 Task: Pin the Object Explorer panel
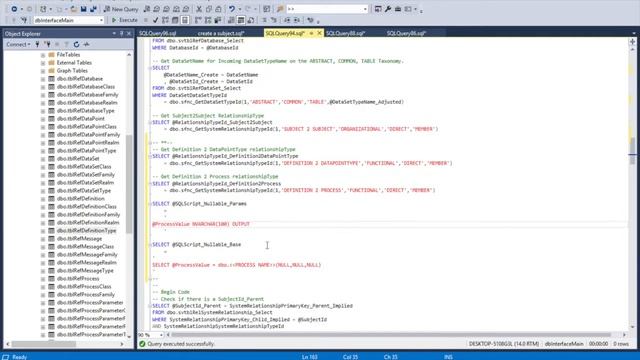click(x=122, y=33)
